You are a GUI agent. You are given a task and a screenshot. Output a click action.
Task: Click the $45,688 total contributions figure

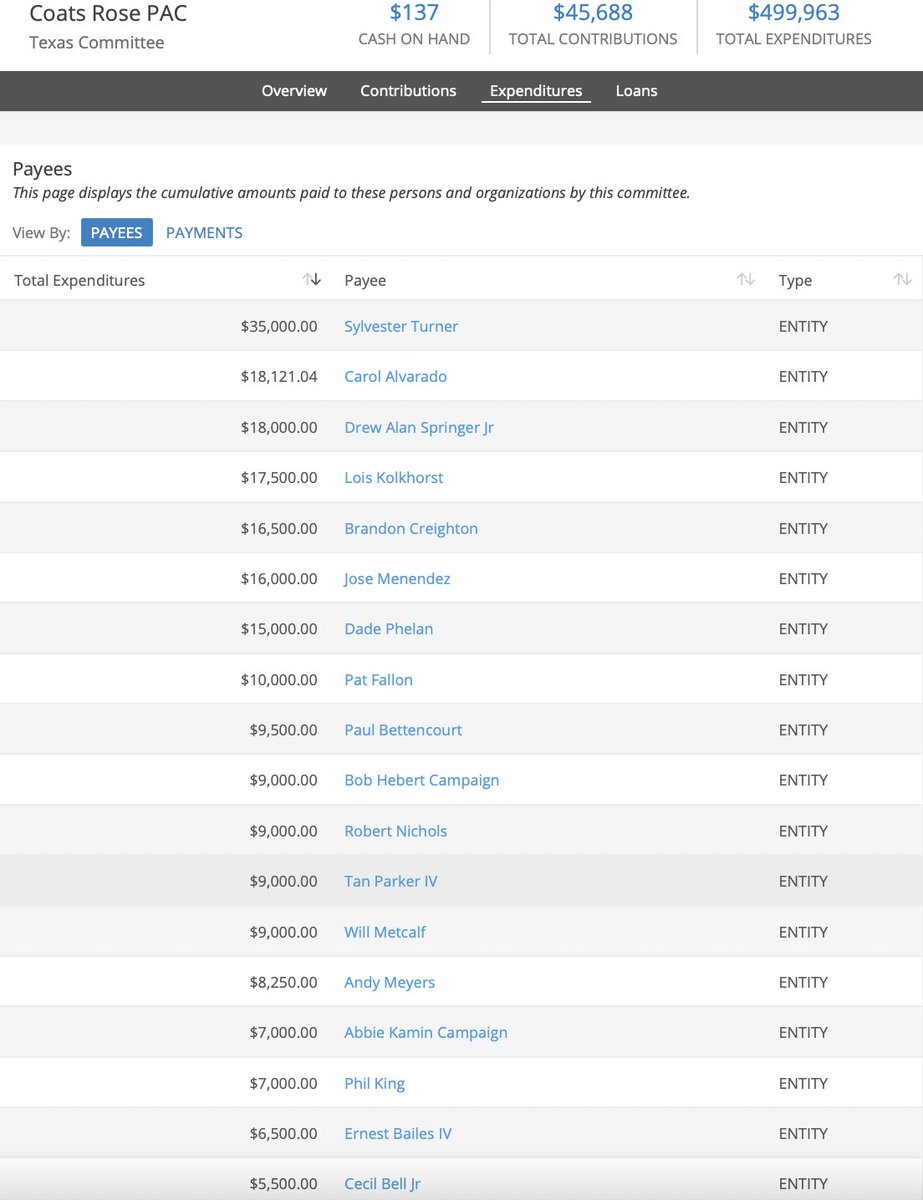click(x=592, y=13)
